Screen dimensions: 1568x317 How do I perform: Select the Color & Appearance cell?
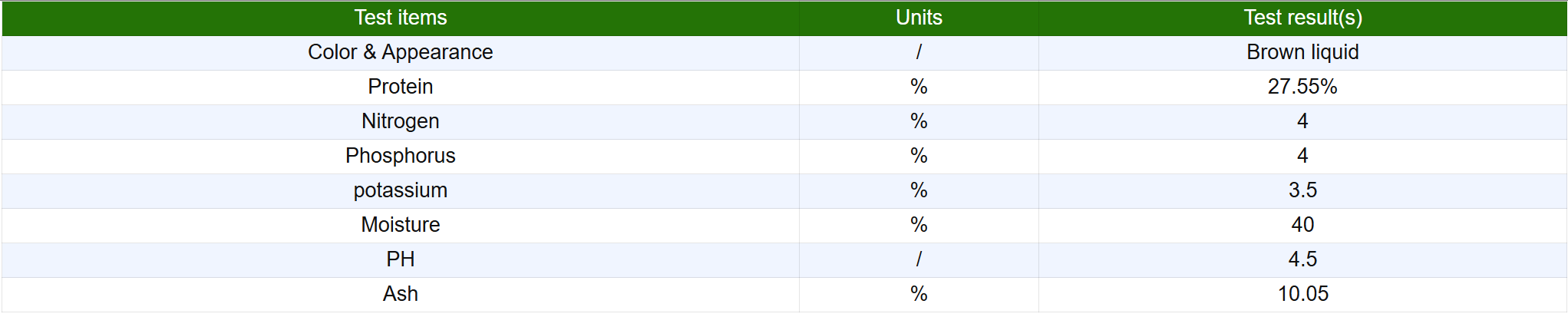[x=400, y=52]
